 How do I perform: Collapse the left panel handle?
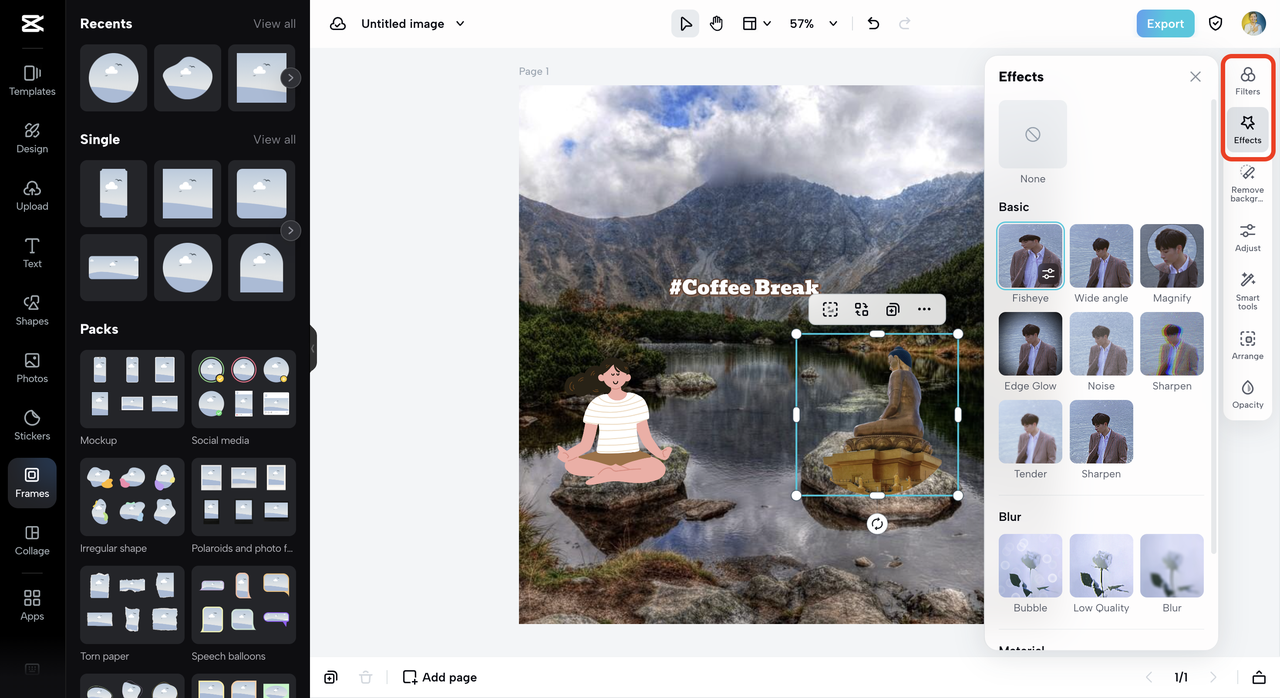coord(313,349)
